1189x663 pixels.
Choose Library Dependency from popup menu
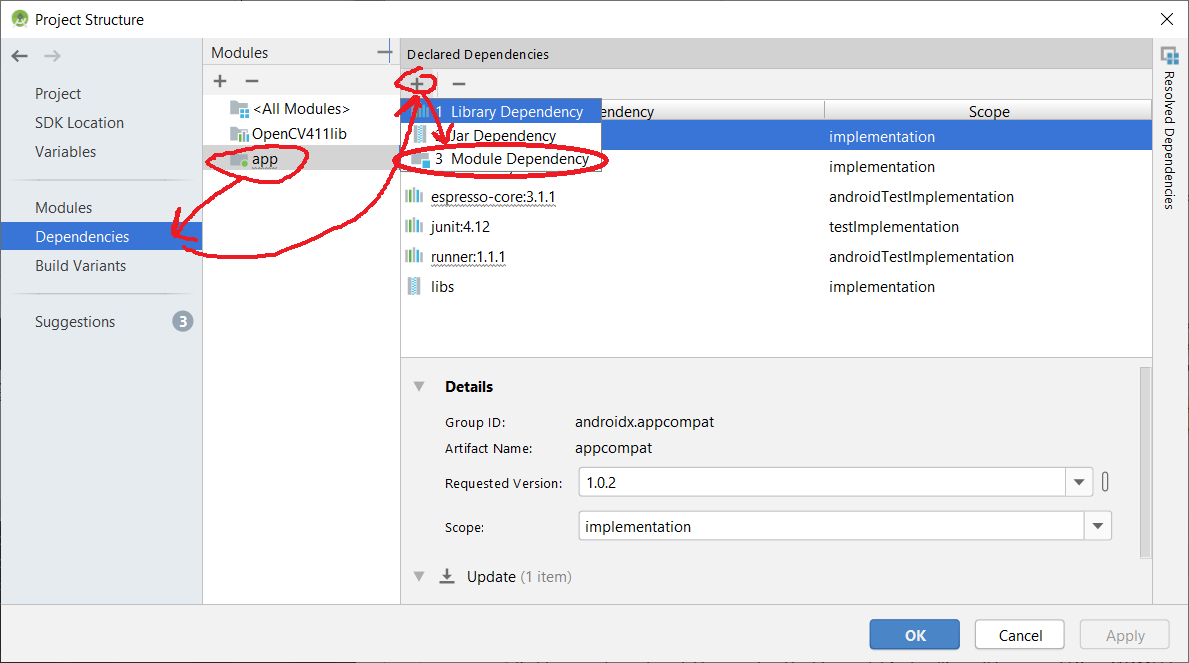coord(510,112)
